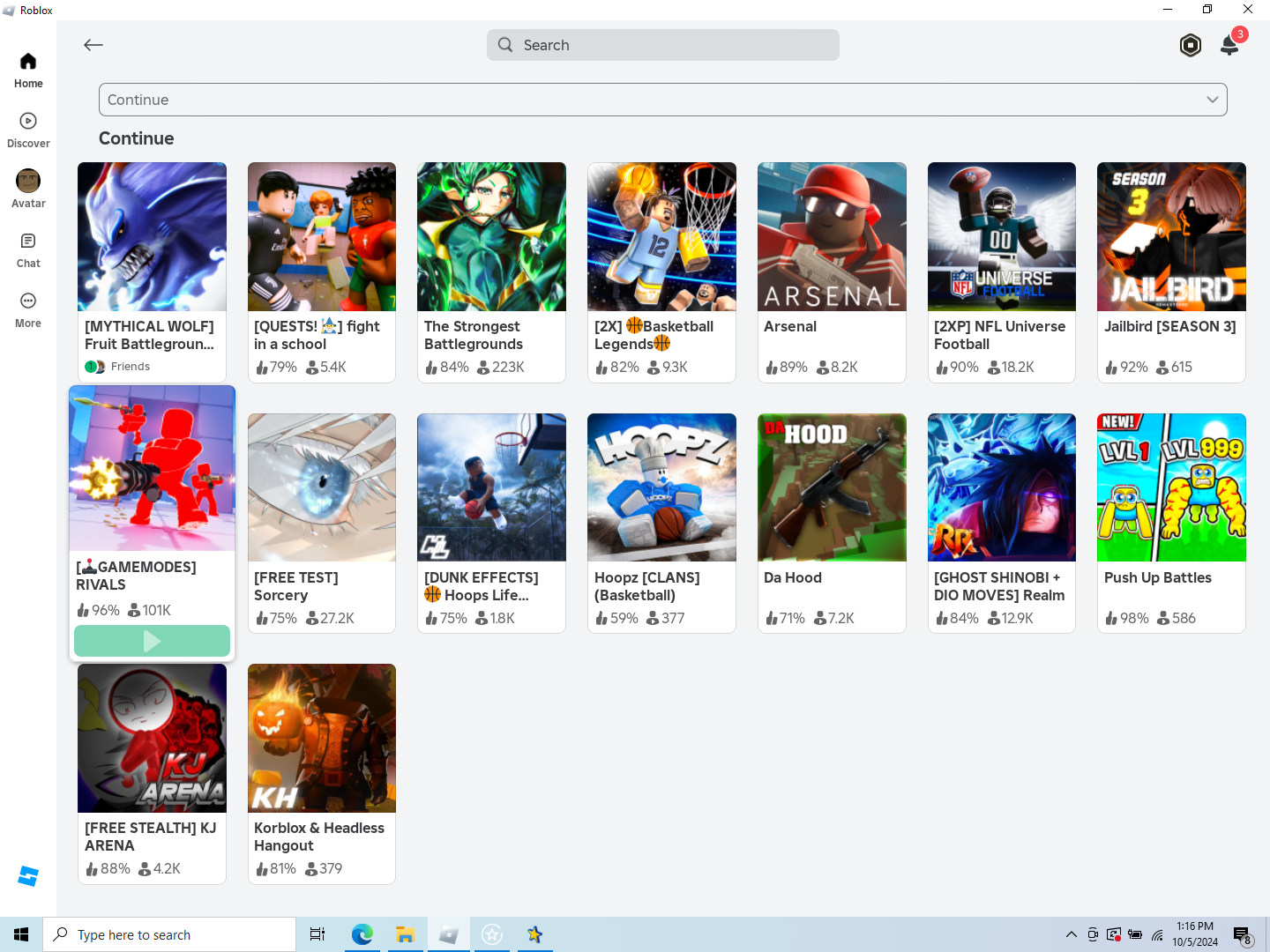The height and width of the screenshot is (952, 1270).
Task: Open NFL Universe Football thumbnail
Action: [x=1002, y=236]
